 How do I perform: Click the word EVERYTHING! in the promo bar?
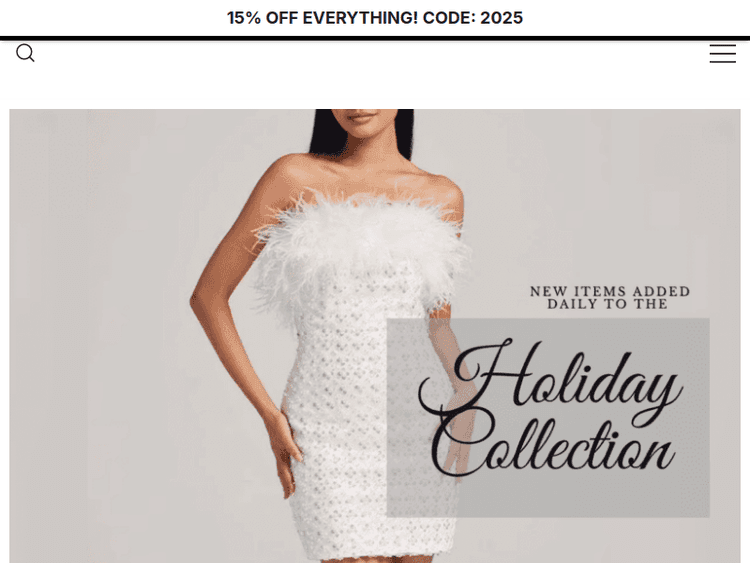tap(360, 18)
